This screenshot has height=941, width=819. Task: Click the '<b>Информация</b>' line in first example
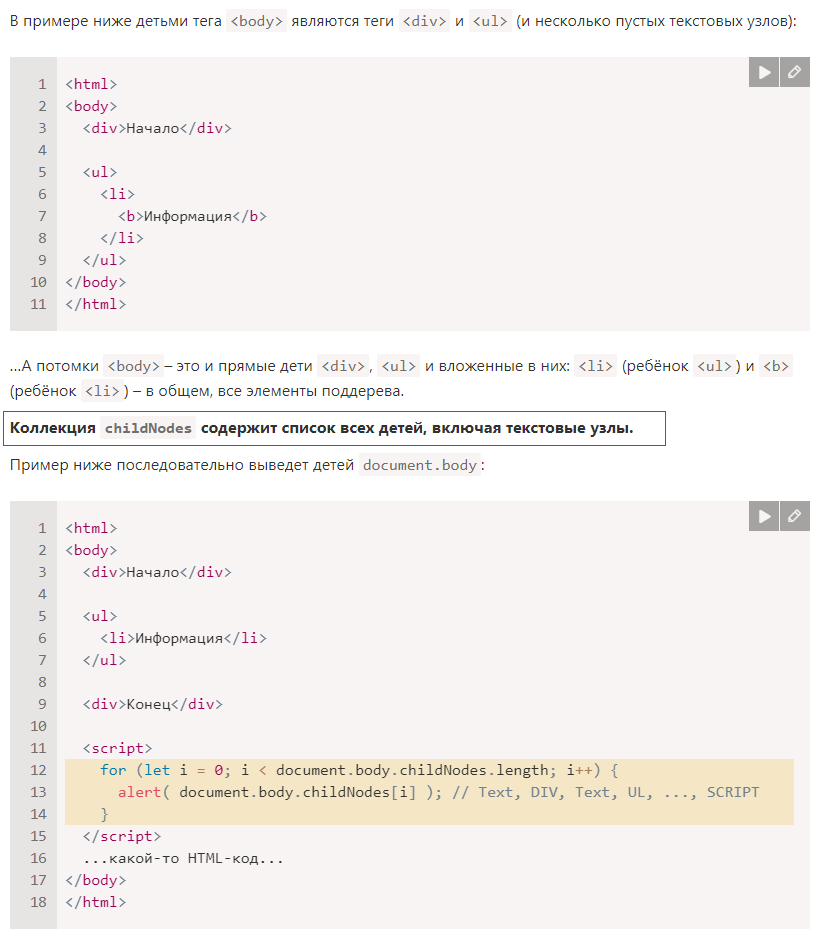pos(192,216)
